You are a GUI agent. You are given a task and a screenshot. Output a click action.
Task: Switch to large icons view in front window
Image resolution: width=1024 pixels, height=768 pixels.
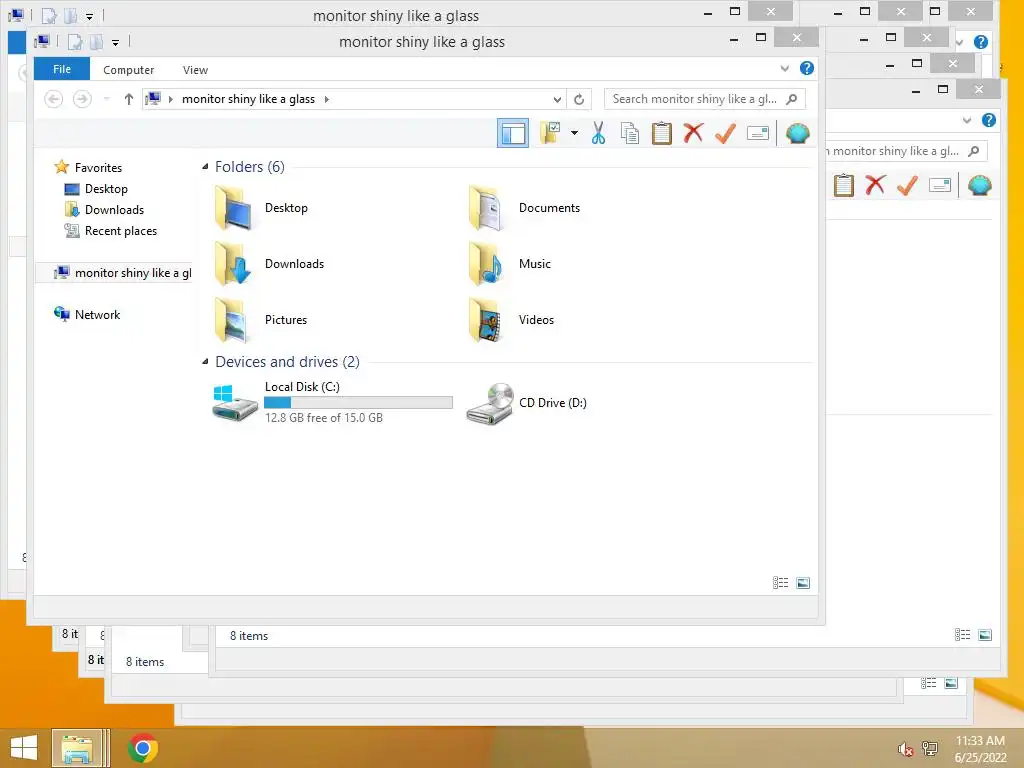coord(803,583)
